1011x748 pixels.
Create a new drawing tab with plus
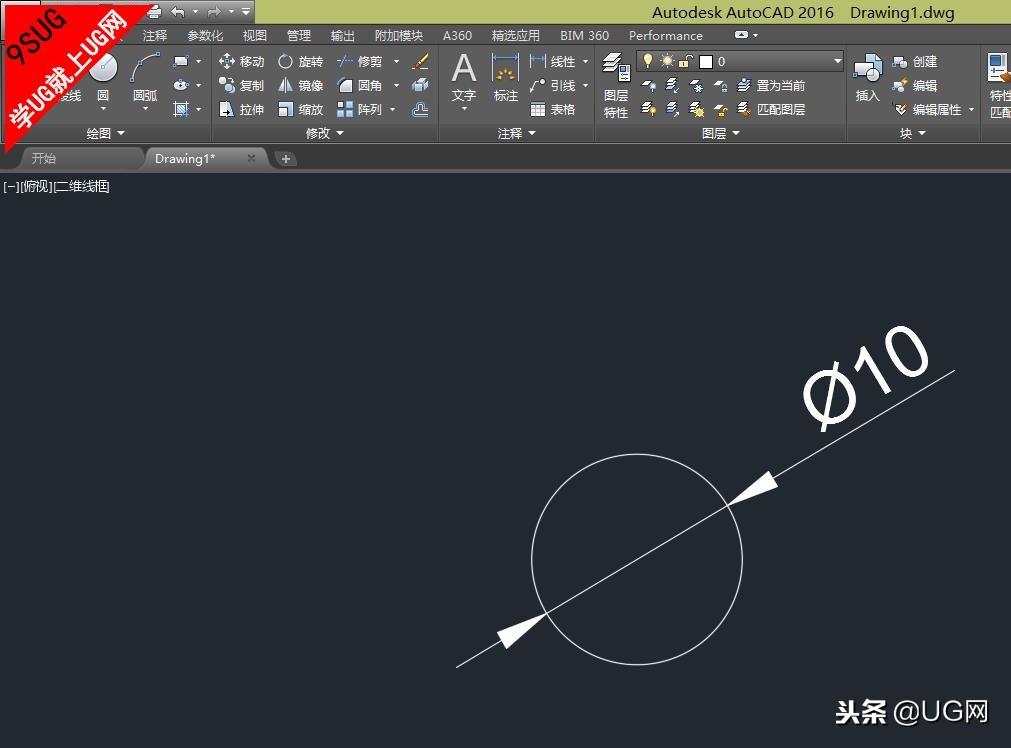(286, 159)
